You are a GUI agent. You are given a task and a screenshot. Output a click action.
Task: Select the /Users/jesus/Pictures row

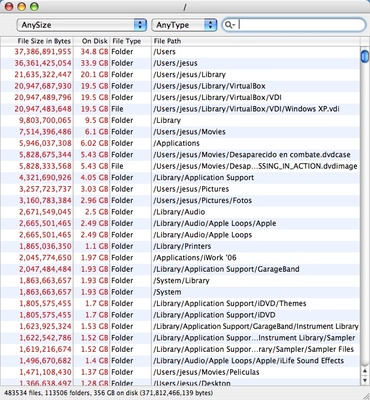click(180, 189)
